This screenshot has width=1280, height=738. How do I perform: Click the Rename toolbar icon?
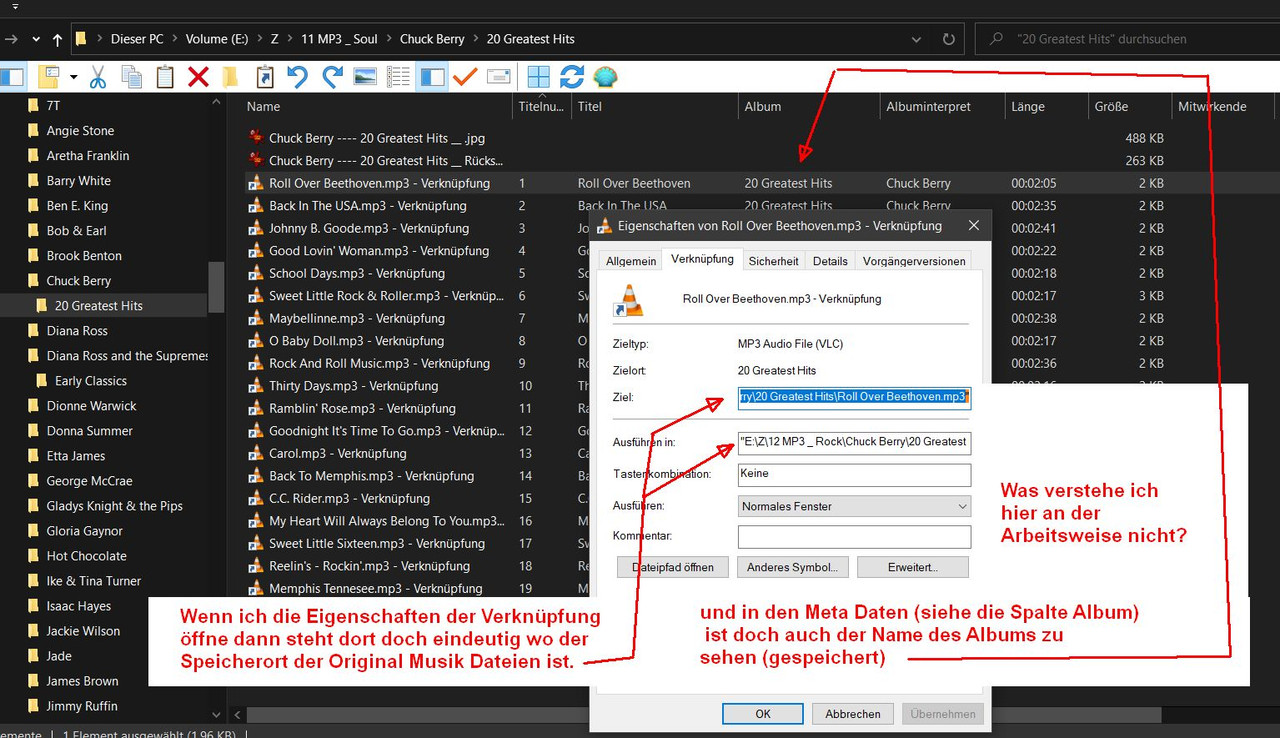pos(499,77)
